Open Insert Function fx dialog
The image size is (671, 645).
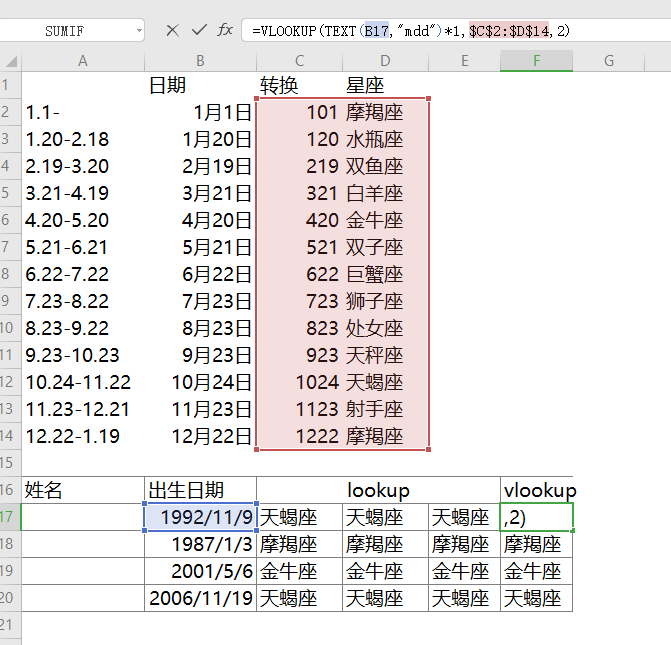coord(225,30)
